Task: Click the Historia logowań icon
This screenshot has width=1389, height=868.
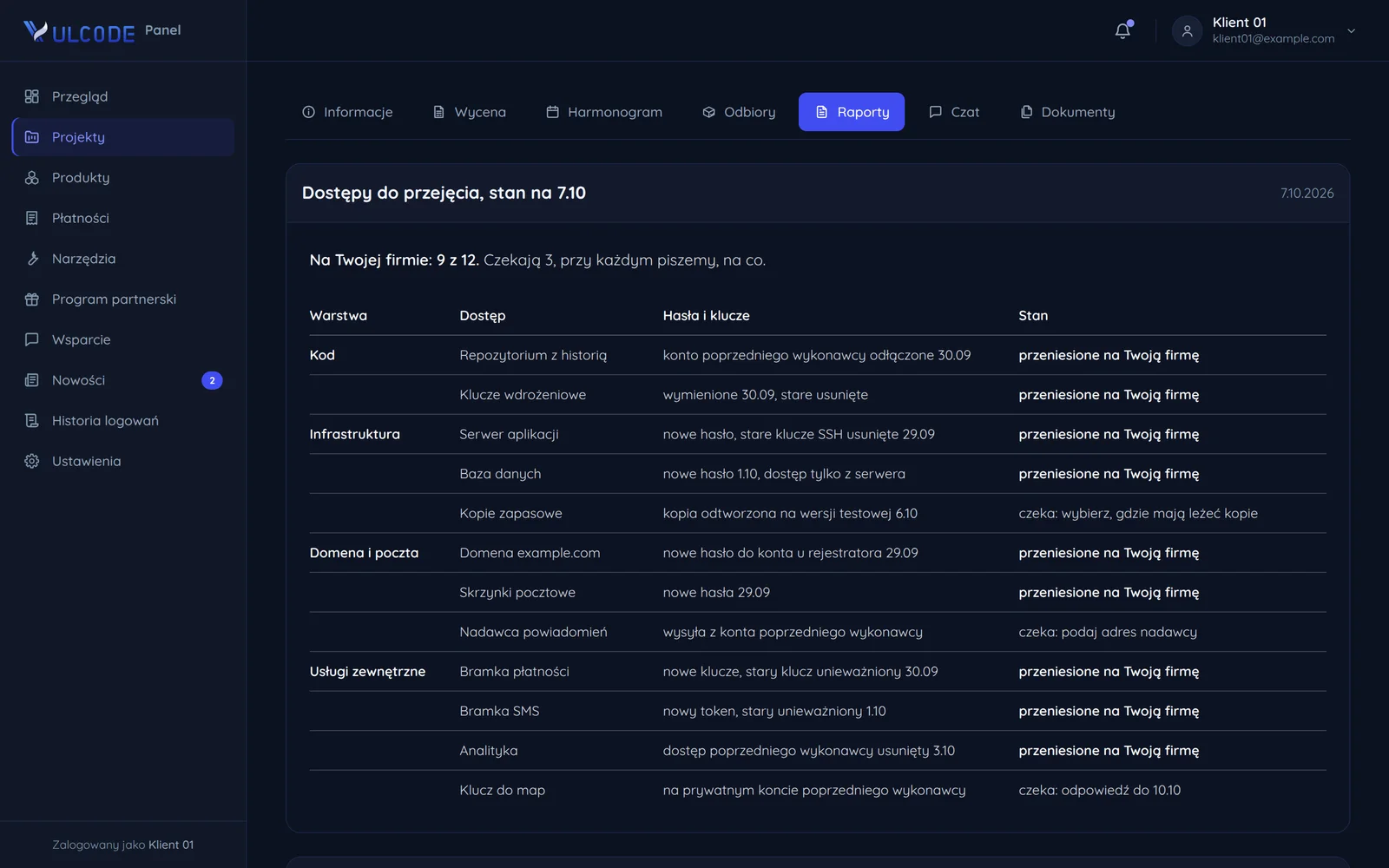Action: click(32, 421)
